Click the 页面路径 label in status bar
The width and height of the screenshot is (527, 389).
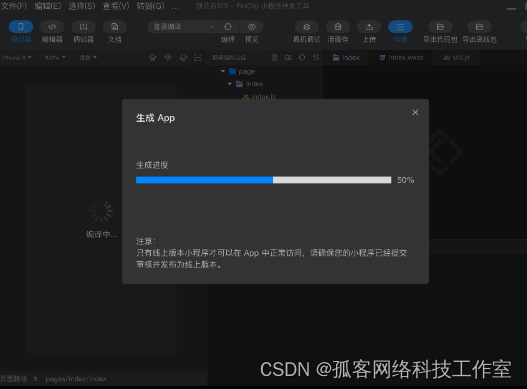coord(13,379)
